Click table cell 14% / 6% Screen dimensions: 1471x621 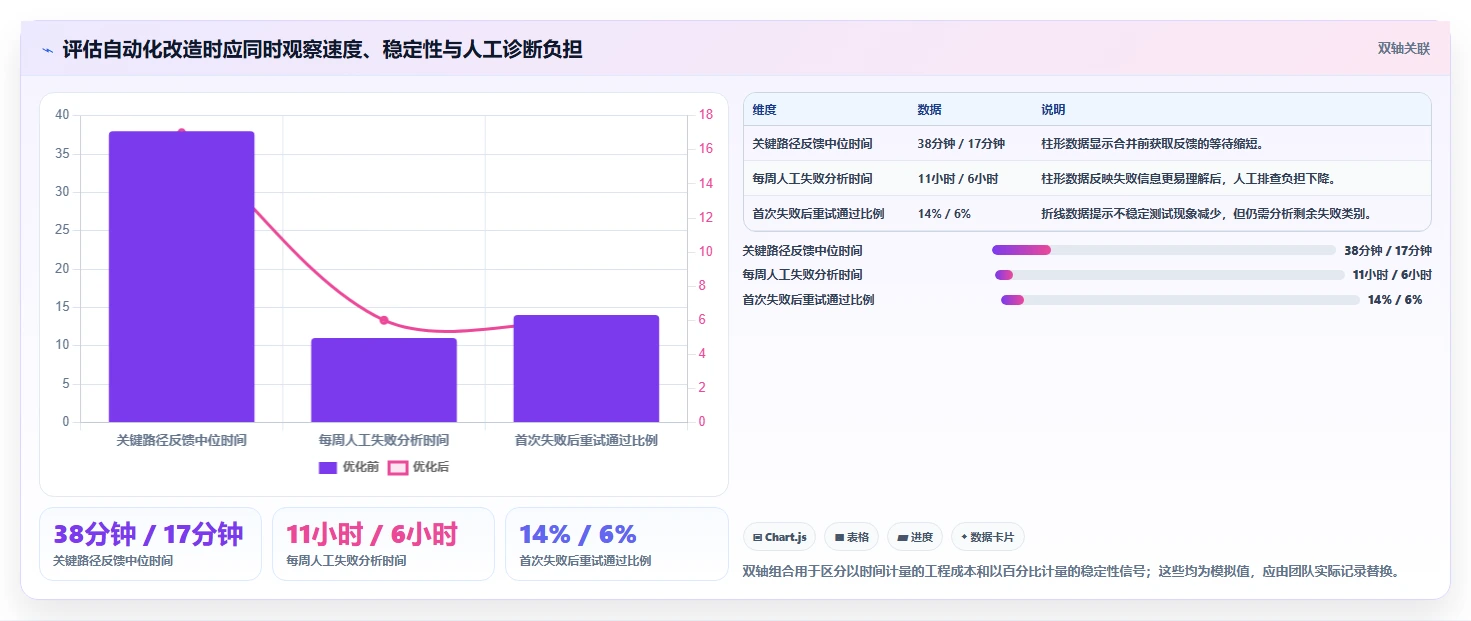[x=944, y=214]
